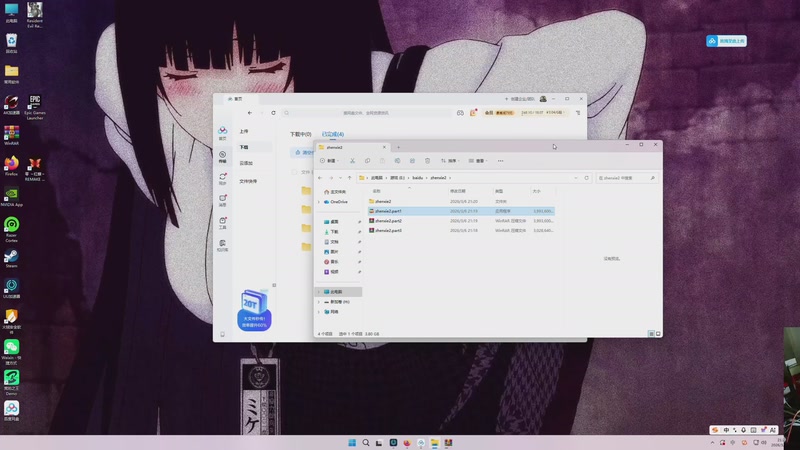Click the taskbar Search icon

(366, 442)
